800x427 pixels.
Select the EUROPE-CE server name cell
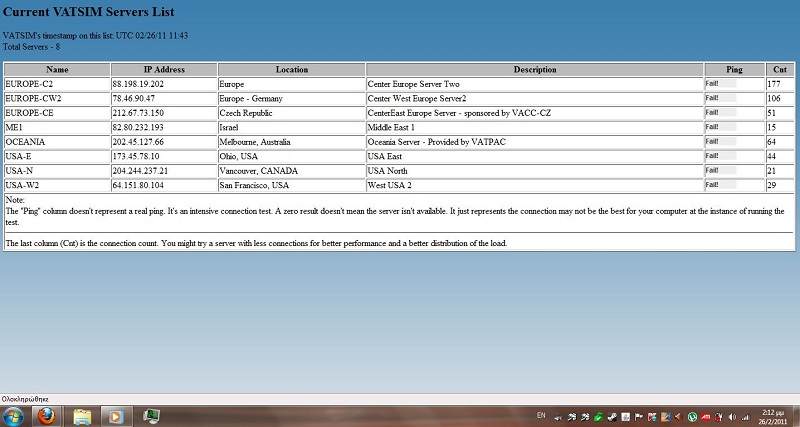click(x=57, y=113)
